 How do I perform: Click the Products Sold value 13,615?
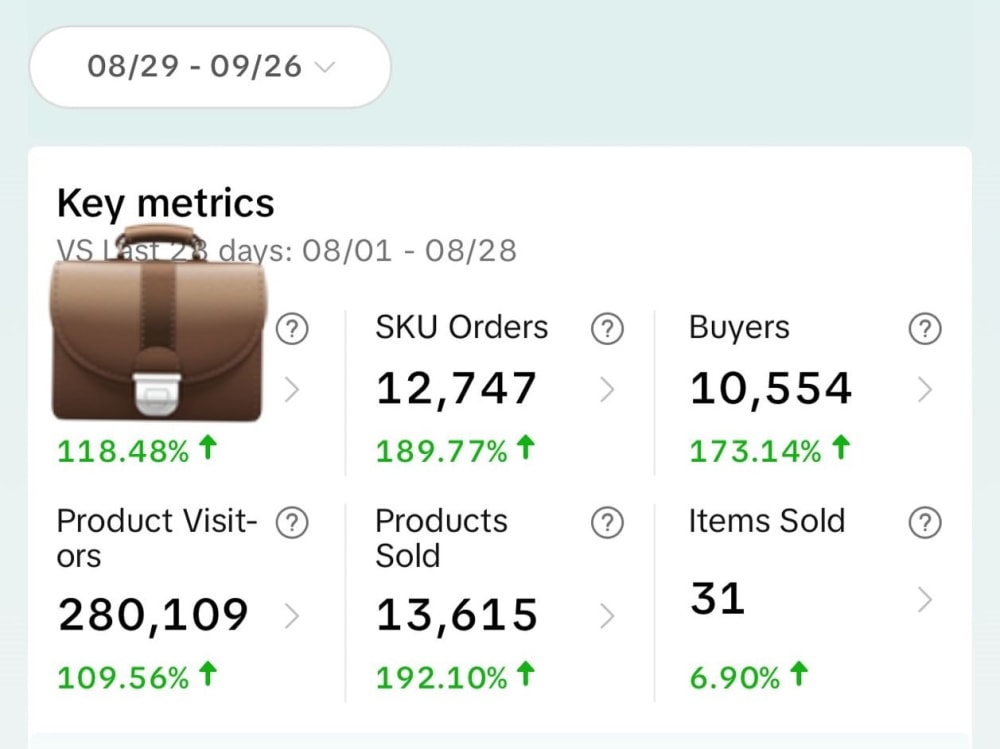tap(457, 615)
